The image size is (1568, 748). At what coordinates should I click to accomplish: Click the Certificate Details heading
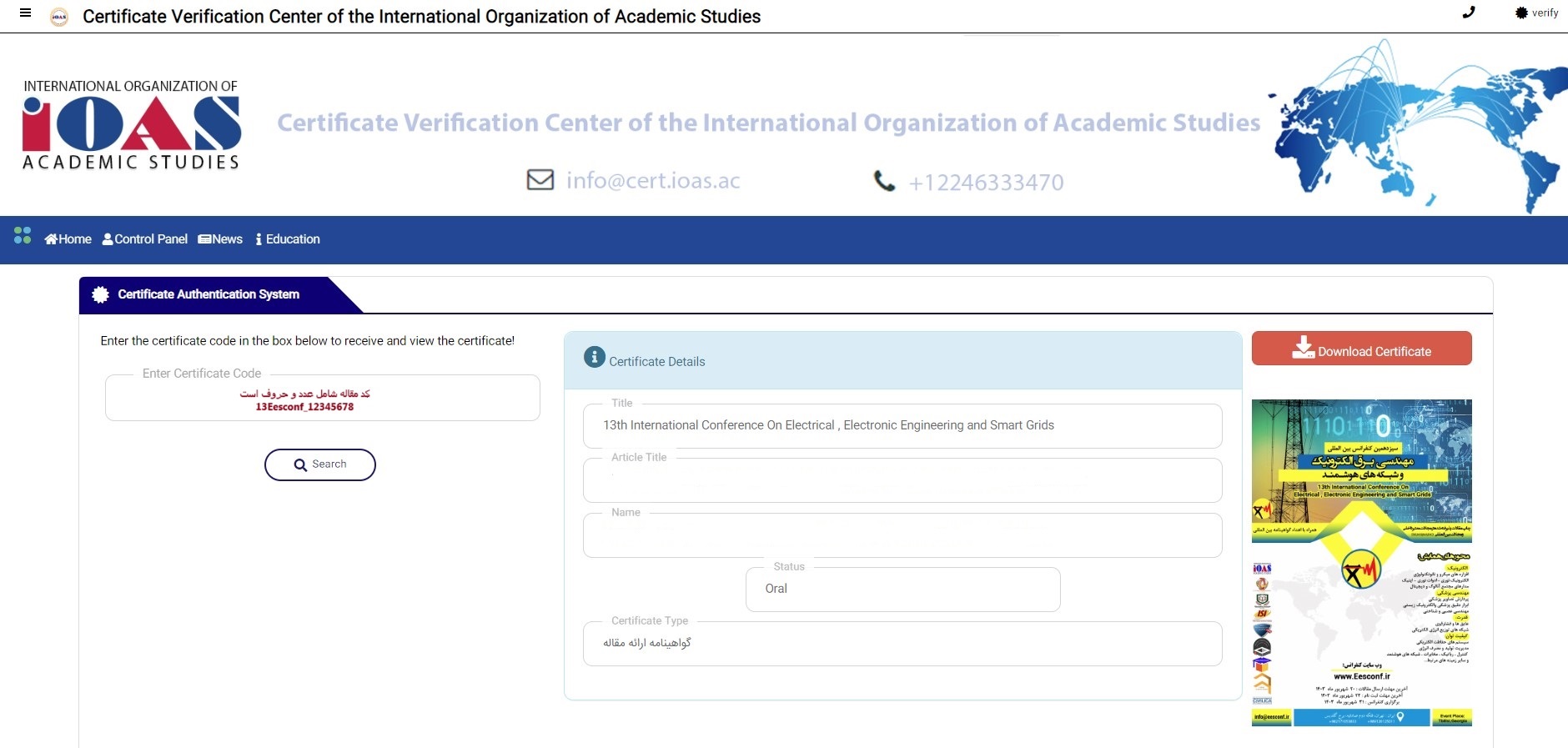pos(657,362)
